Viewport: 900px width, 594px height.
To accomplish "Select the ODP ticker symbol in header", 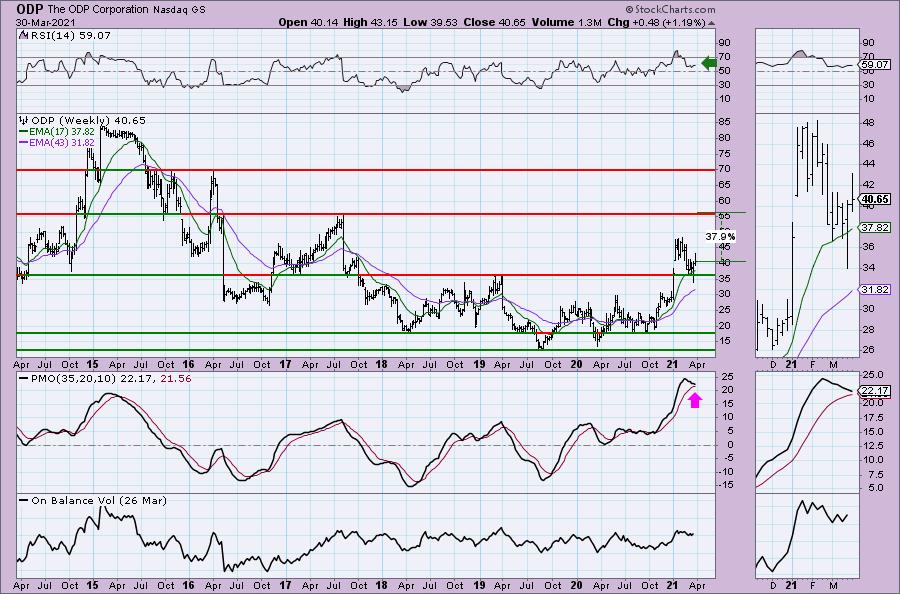I will [28, 9].
